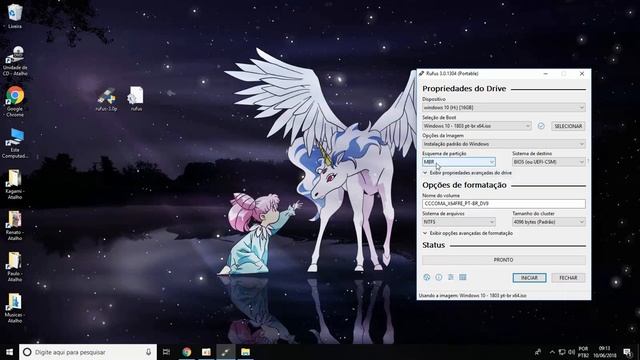Open Kagami folder shortcut on desktop
Image resolution: width=640 pixels, height=360 pixels.
pos(15,184)
